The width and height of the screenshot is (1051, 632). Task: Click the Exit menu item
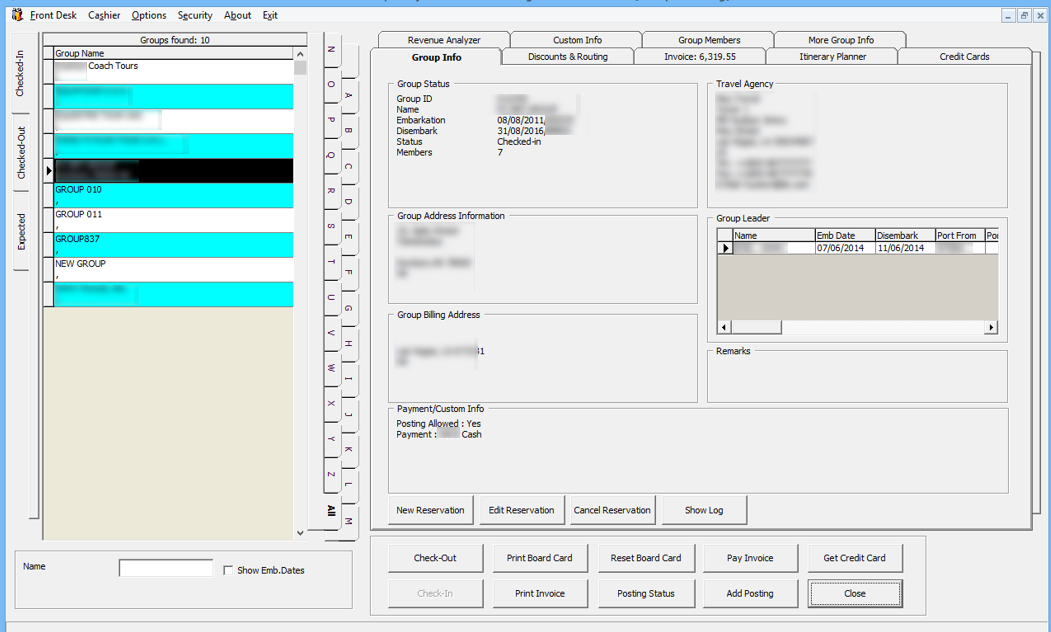click(270, 15)
